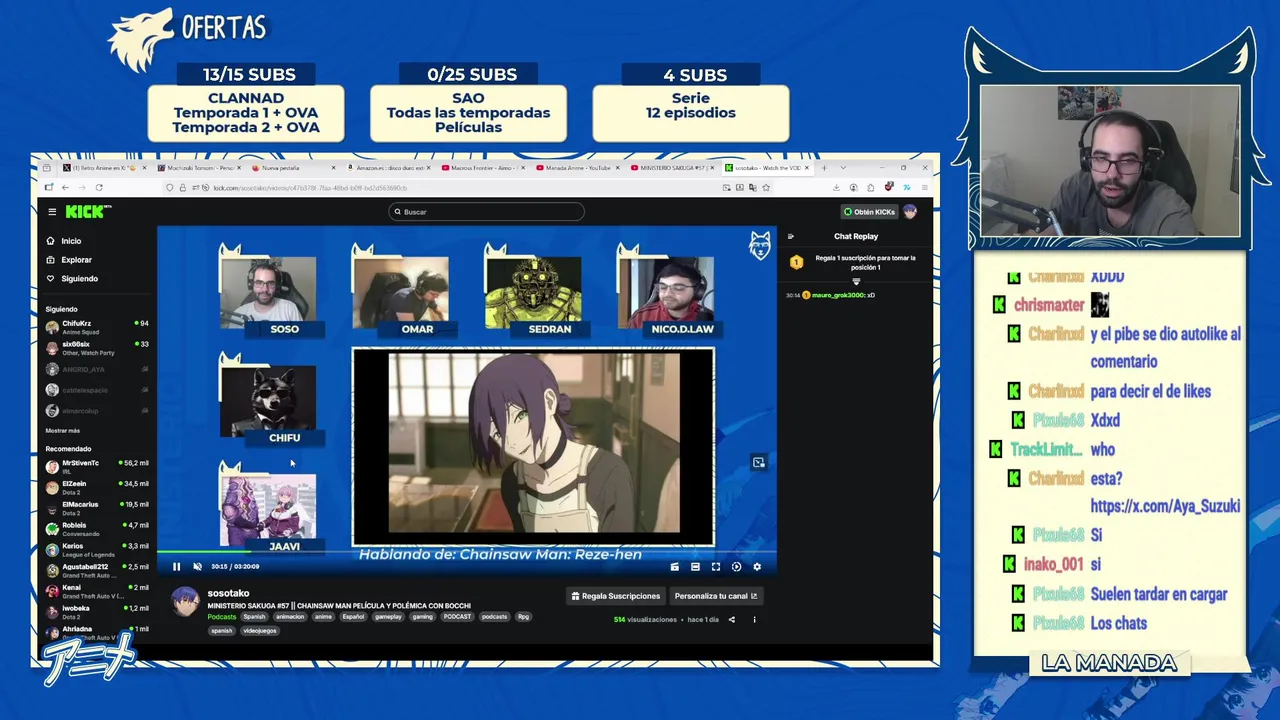Open Agustabell212 recommended channel
This screenshot has height=720, width=1280.
[97, 570]
